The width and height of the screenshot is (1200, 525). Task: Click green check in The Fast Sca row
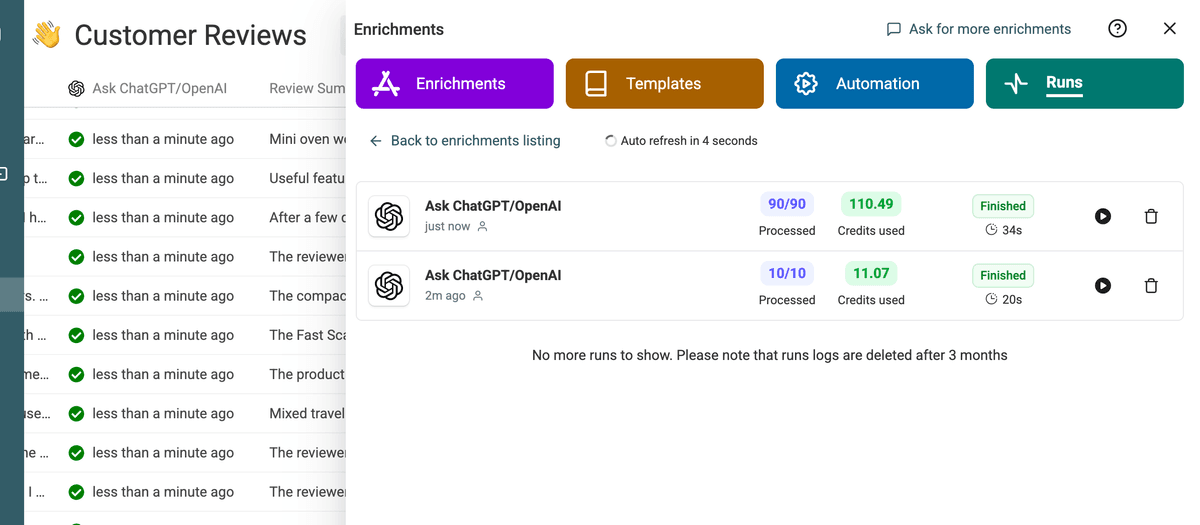pos(76,335)
